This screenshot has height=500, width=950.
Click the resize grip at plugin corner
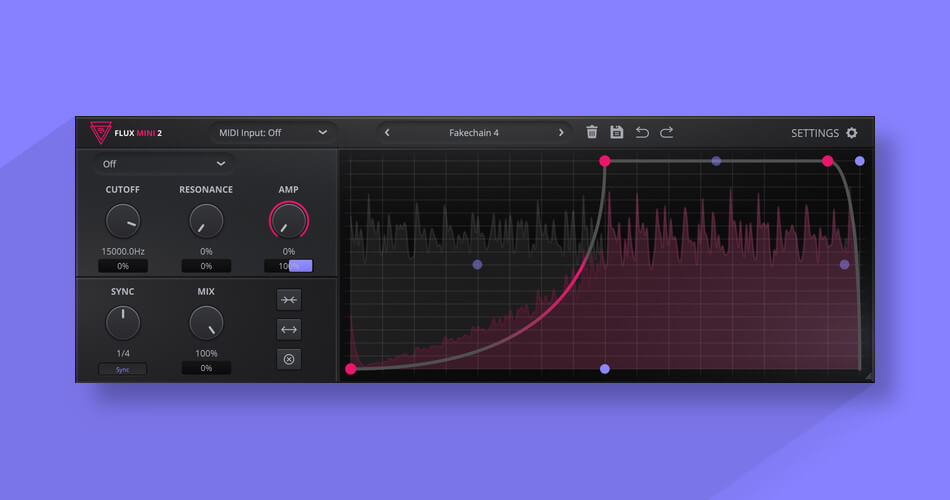point(869,377)
